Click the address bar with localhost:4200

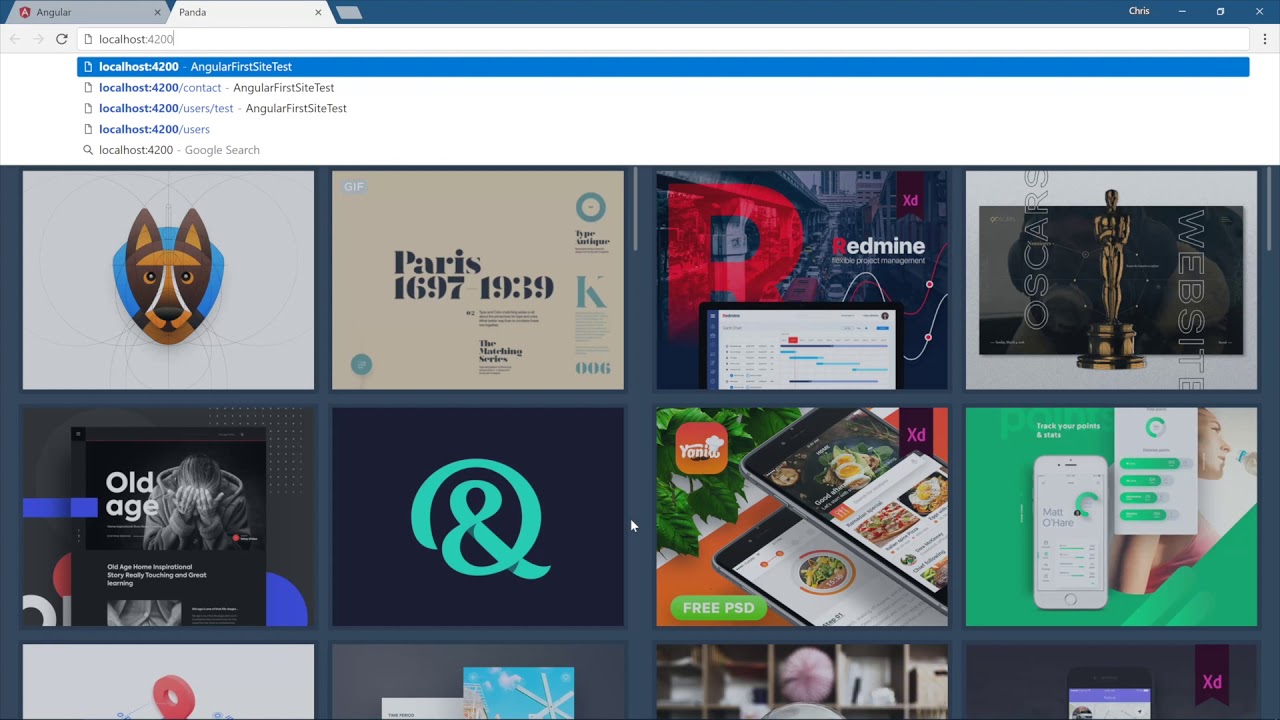pos(663,39)
